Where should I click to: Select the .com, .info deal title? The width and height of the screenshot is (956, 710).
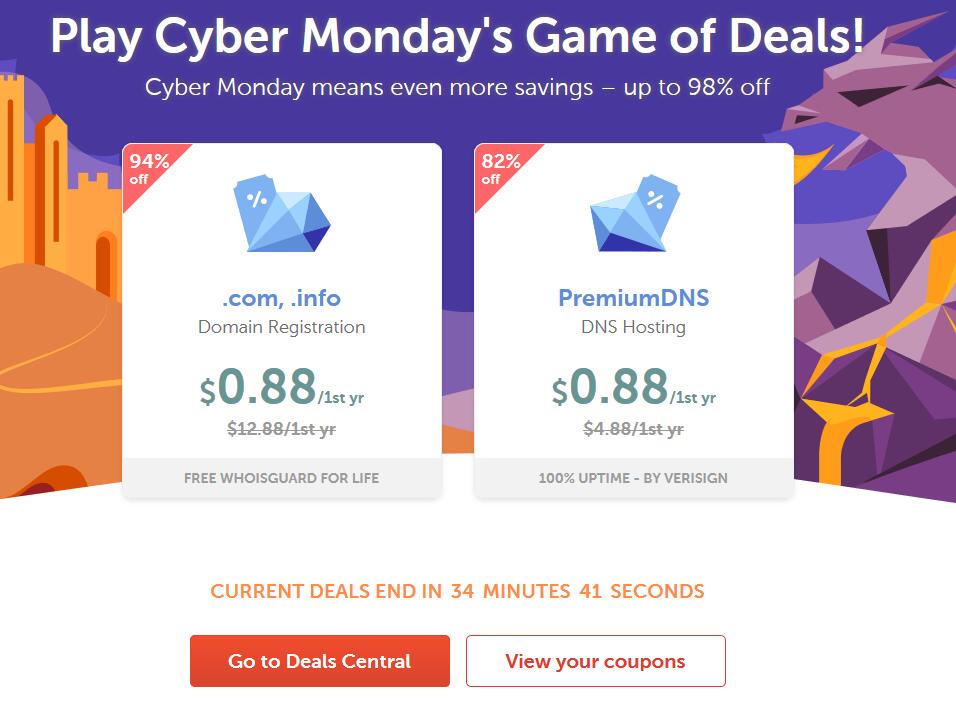pyautogui.click(x=282, y=298)
